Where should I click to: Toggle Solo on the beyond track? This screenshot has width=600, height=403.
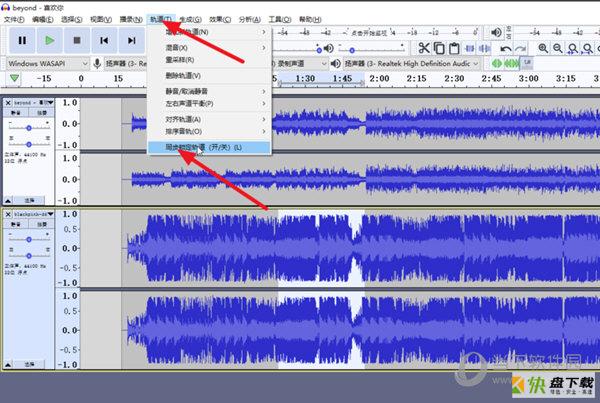42,113
